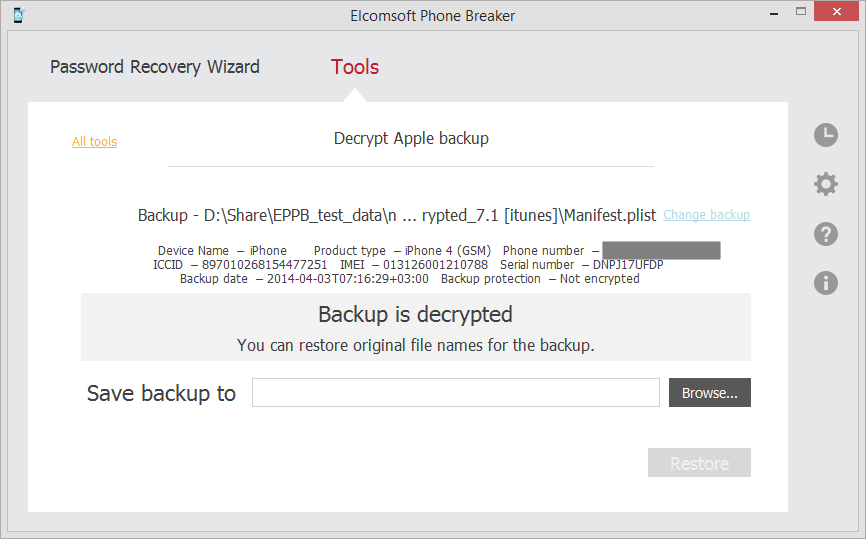
Task: Click the Change backup link
Action: (x=706, y=215)
